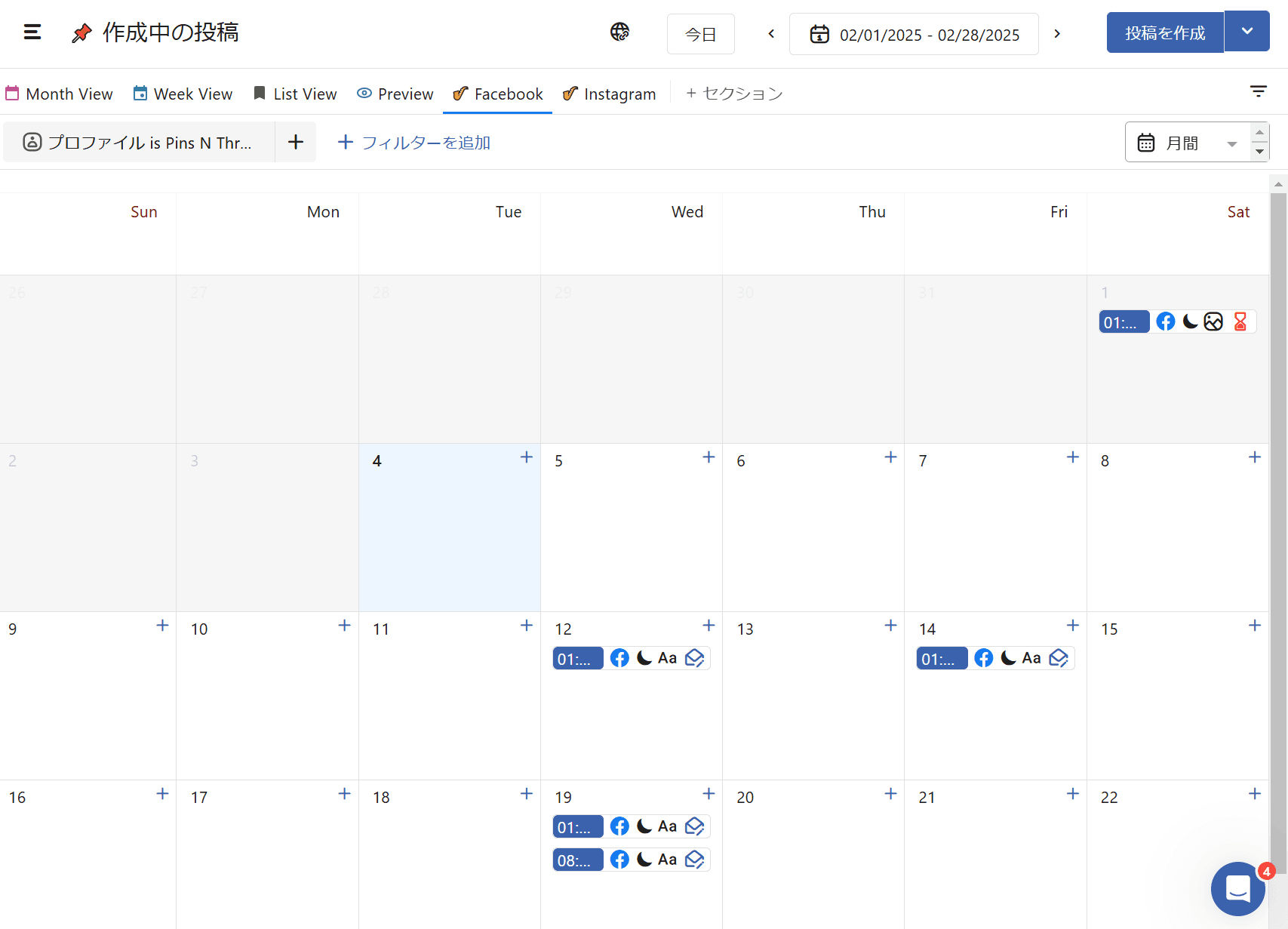Click the filter lines icon at right
This screenshot has height=929, width=1288.
(x=1258, y=92)
